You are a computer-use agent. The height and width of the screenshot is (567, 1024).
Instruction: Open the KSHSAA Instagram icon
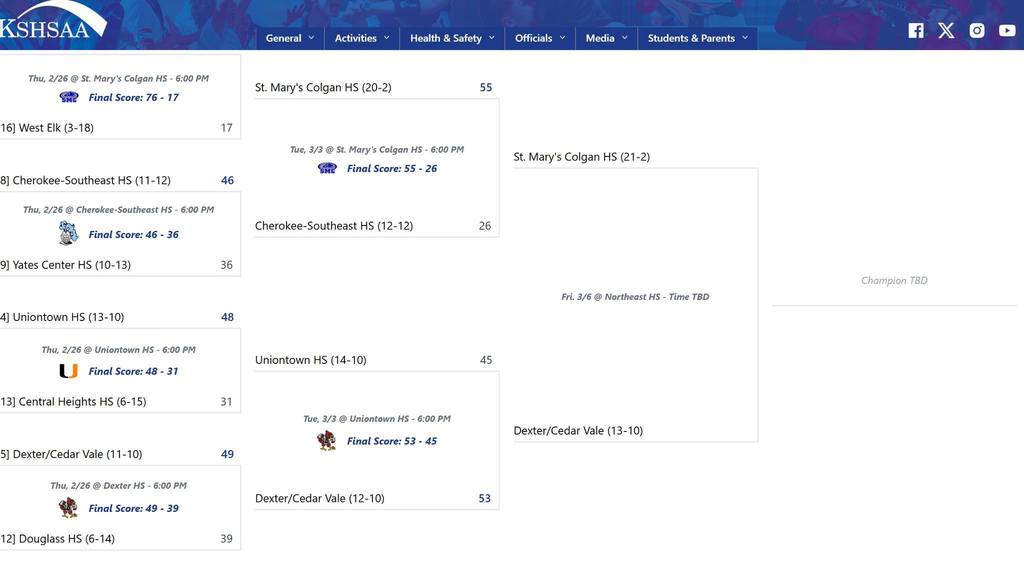tap(977, 30)
